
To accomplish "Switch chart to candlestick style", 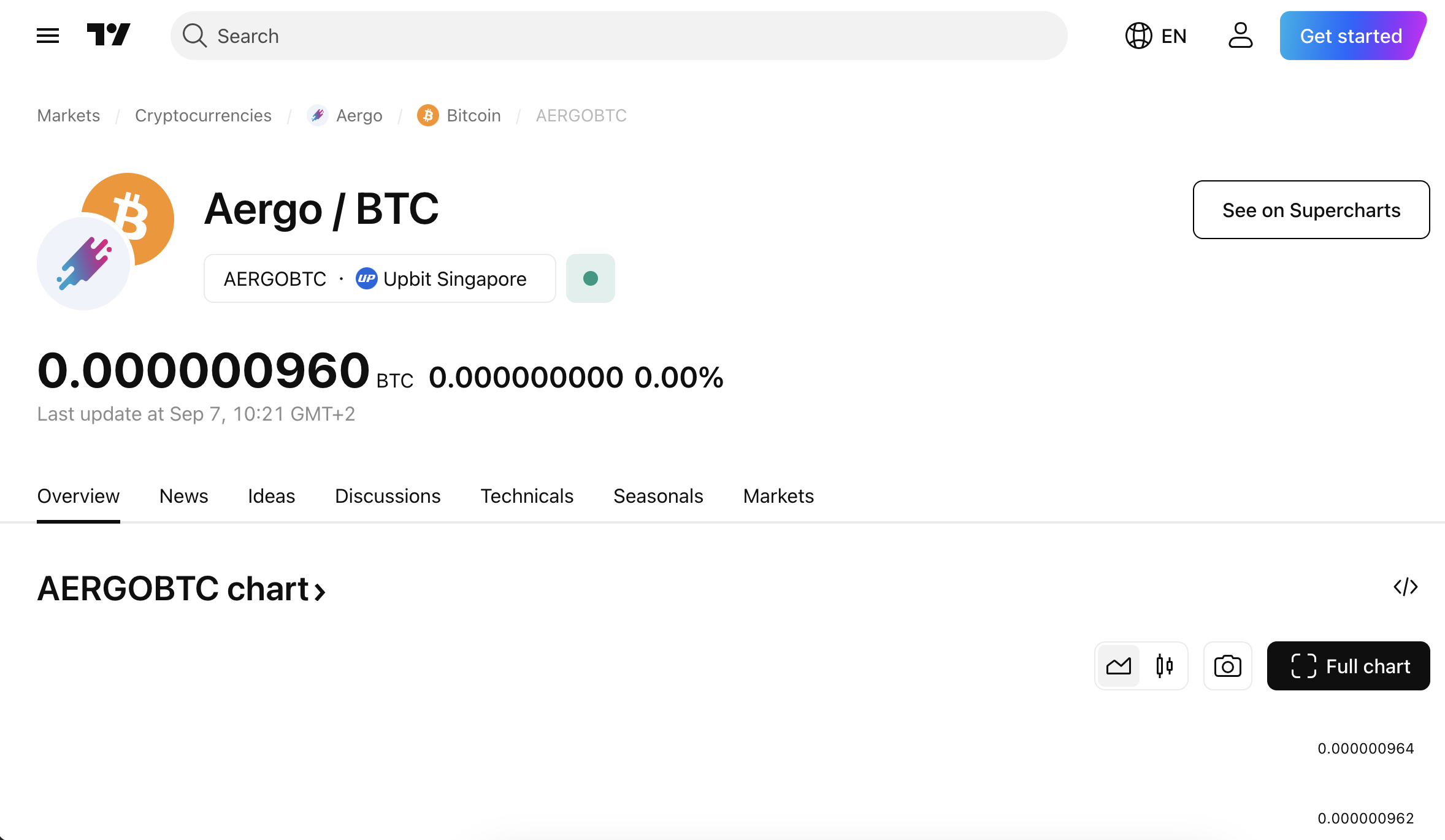I will [1164, 666].
